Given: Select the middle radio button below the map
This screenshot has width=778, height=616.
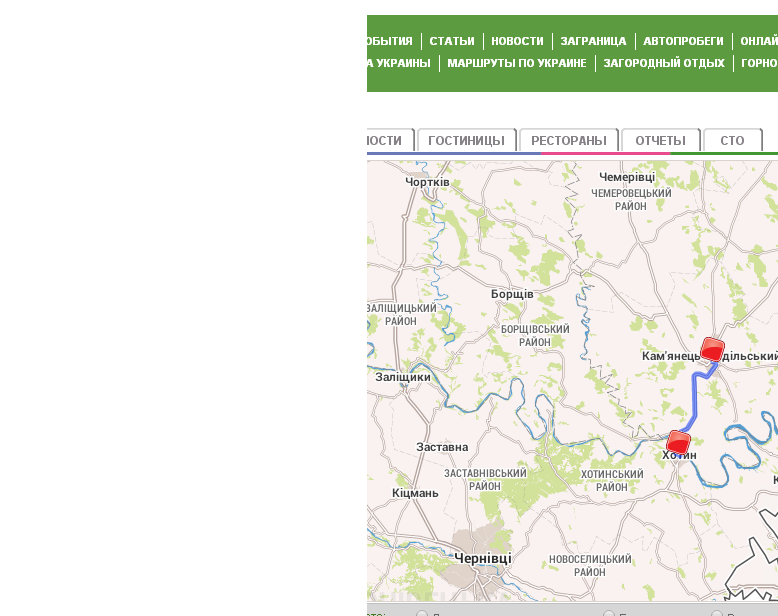Looking at the screenshot, I should click(609, 613).
